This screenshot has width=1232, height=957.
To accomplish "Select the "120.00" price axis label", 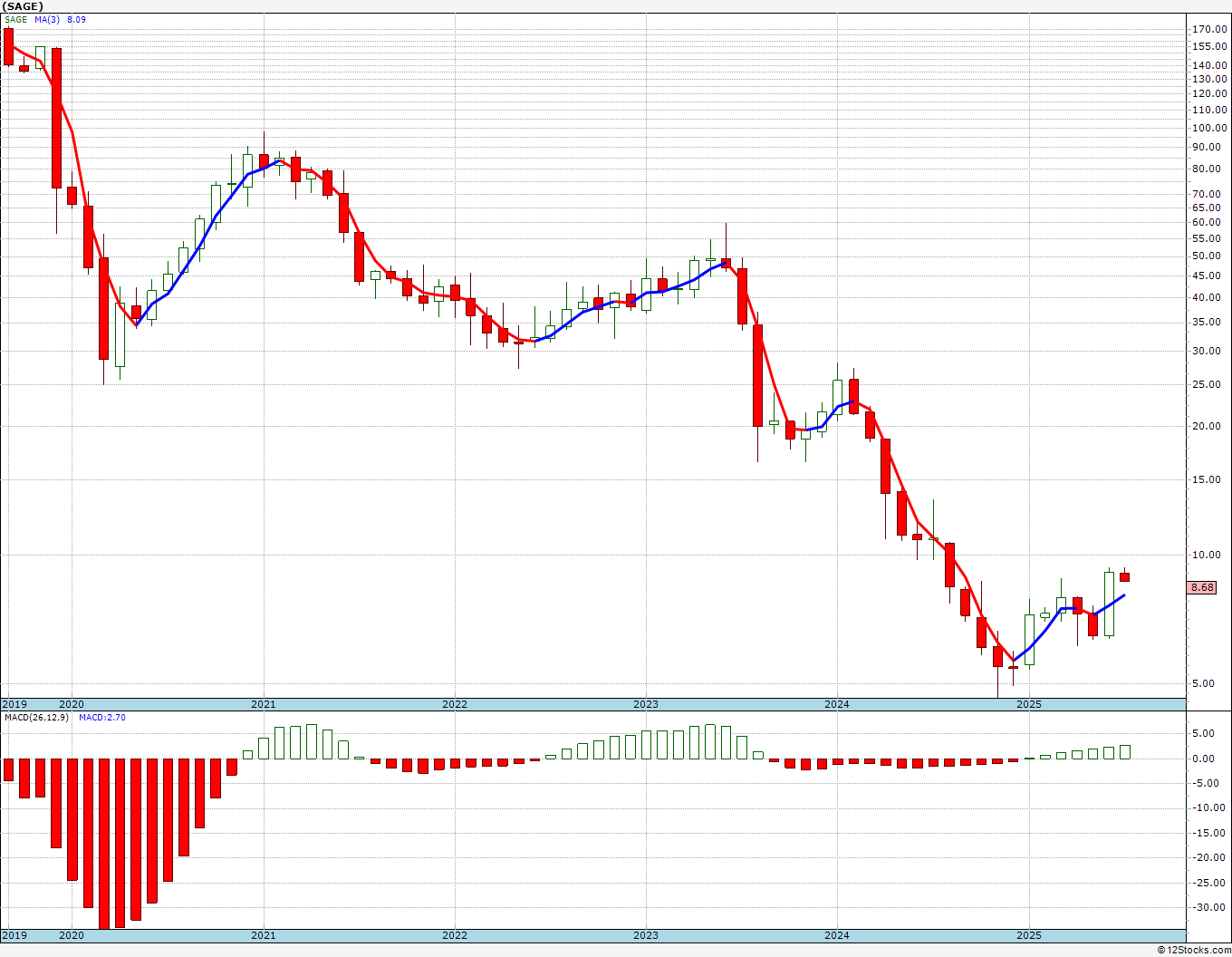I will point(1210,93).
